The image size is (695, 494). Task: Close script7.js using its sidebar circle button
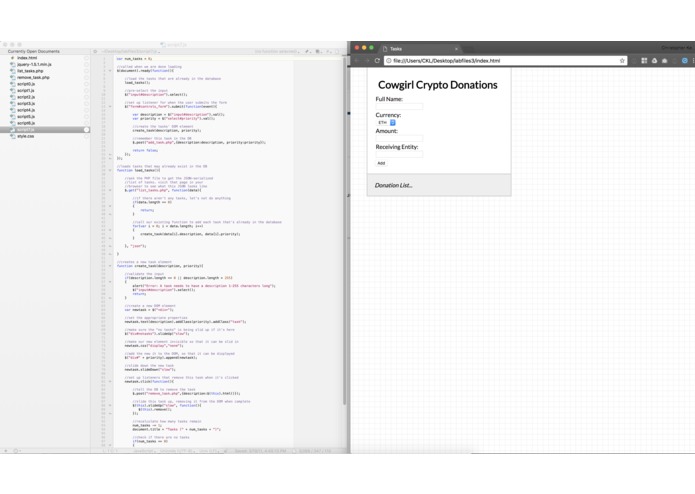(x=86, y=130)
